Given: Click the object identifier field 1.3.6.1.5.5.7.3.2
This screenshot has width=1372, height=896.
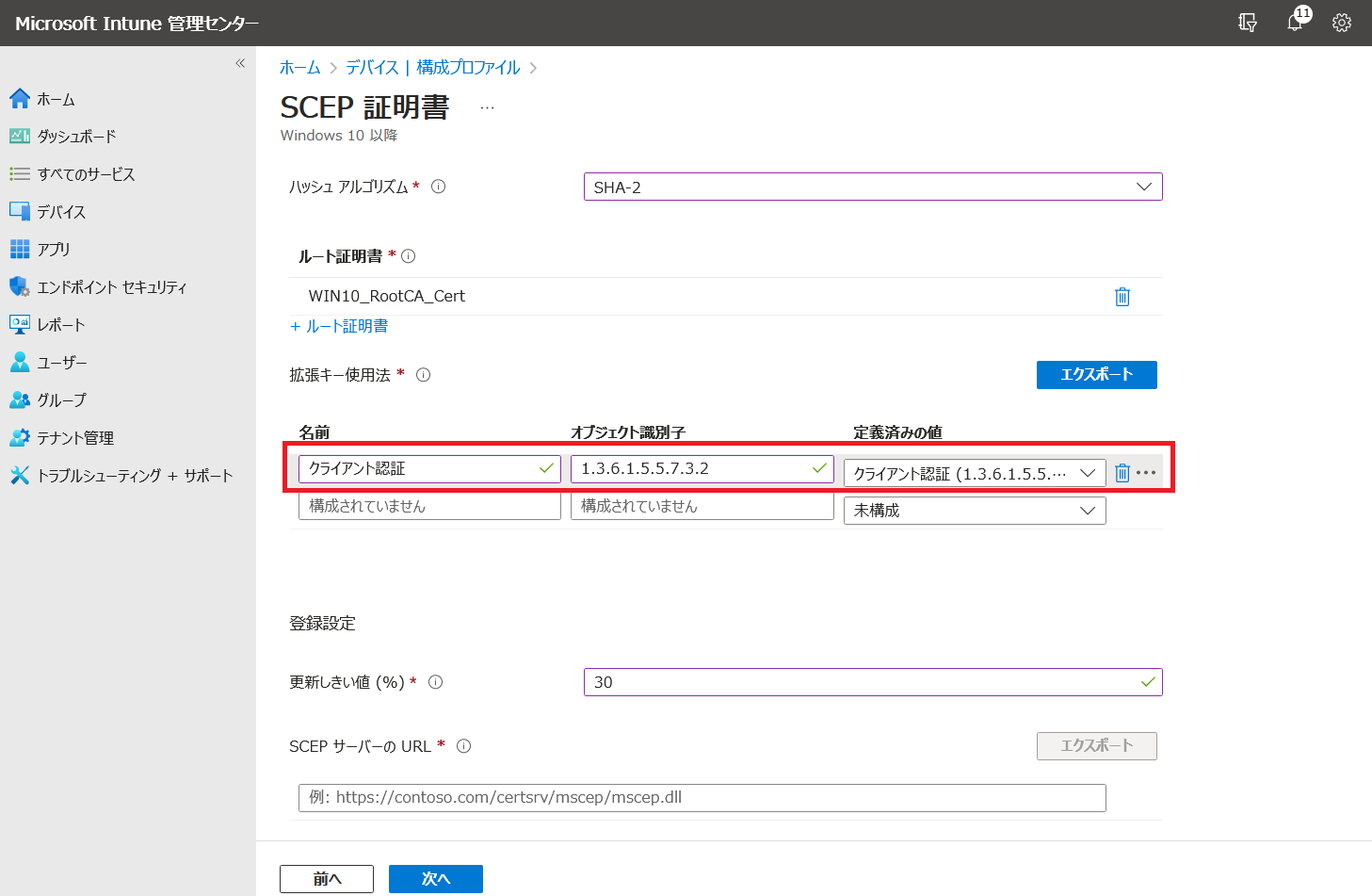Looking at the screenshot, I should (x=702, y=468).
